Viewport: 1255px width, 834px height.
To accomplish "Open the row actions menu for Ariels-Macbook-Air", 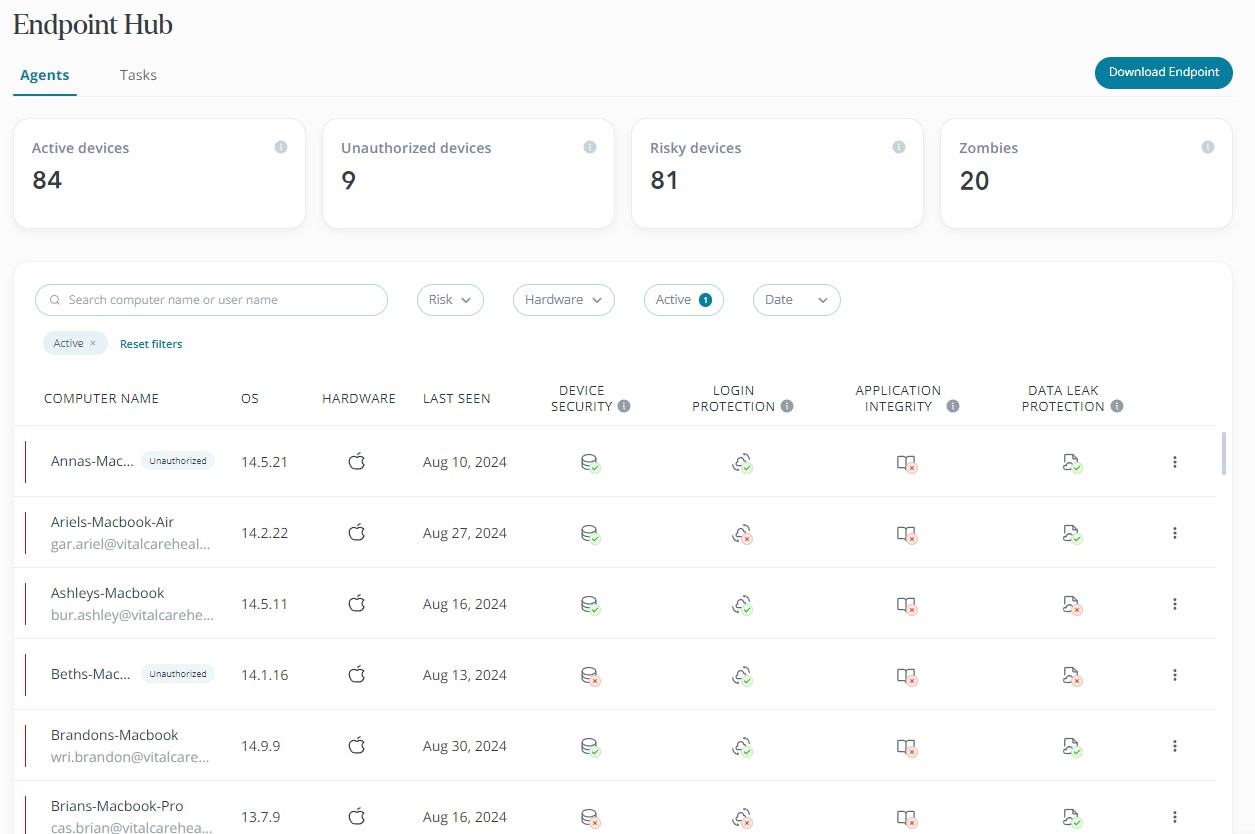I will pyautogui.click(x=1175, y=533).
